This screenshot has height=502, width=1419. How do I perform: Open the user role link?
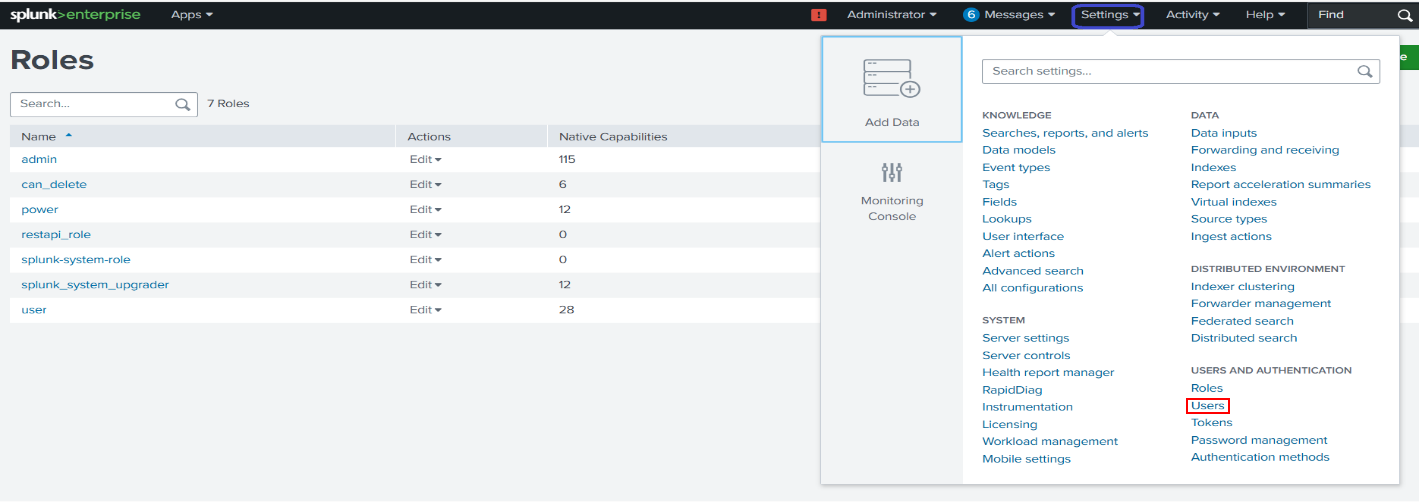pos(34,309)
